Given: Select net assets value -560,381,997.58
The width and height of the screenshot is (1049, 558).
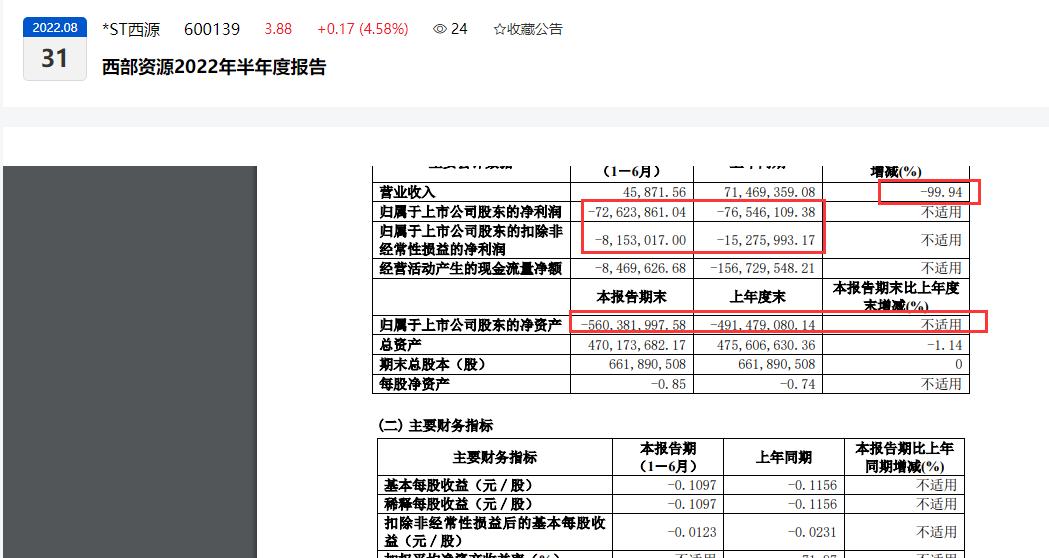Looking at the screenshot, I should [633, 325].
